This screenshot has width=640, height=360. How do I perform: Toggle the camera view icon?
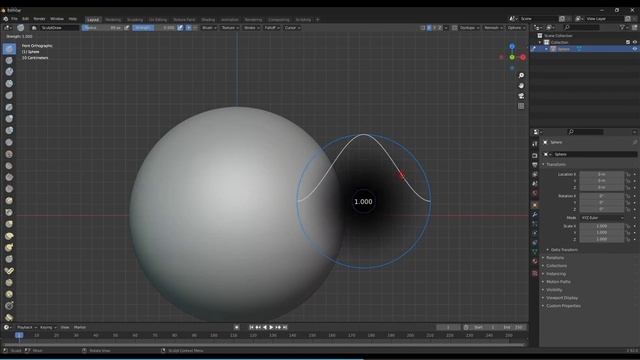tap(521, 96)
